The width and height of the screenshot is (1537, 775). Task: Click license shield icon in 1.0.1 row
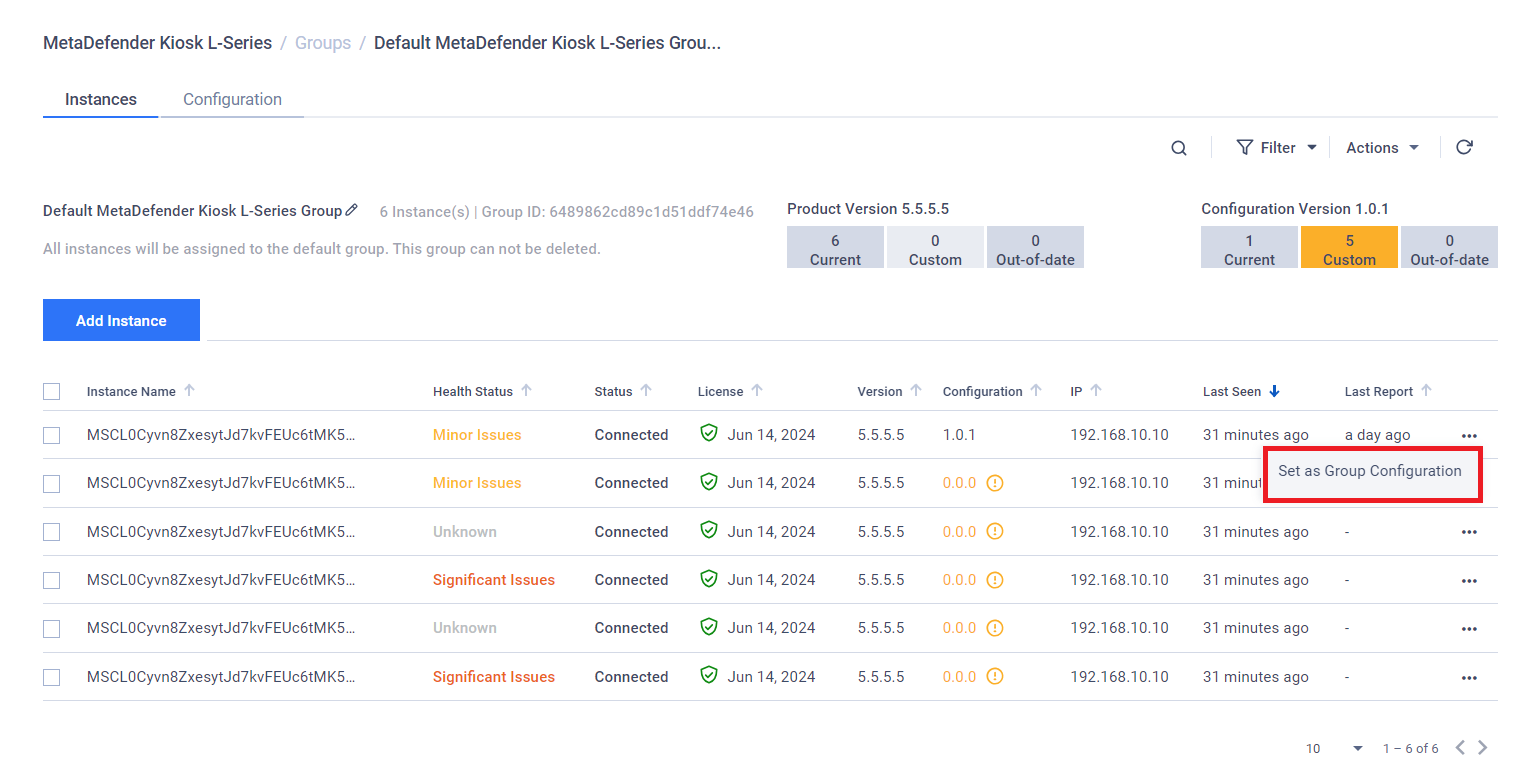point(709,434)
